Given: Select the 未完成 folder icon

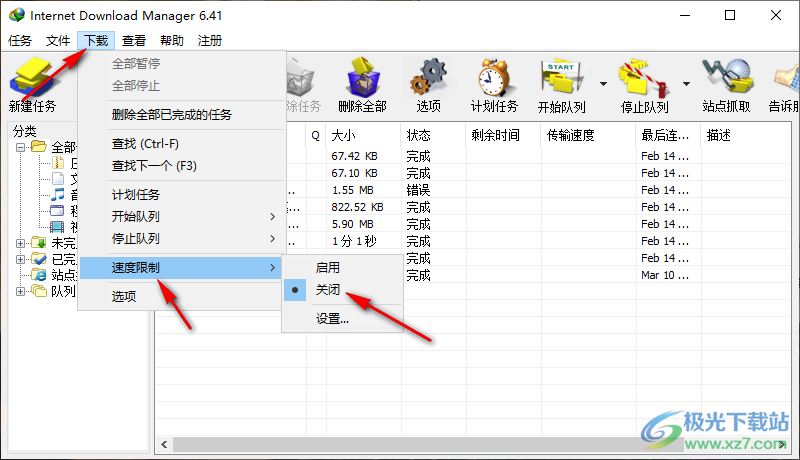Looking at the screenshot, I should click(39, 243).
